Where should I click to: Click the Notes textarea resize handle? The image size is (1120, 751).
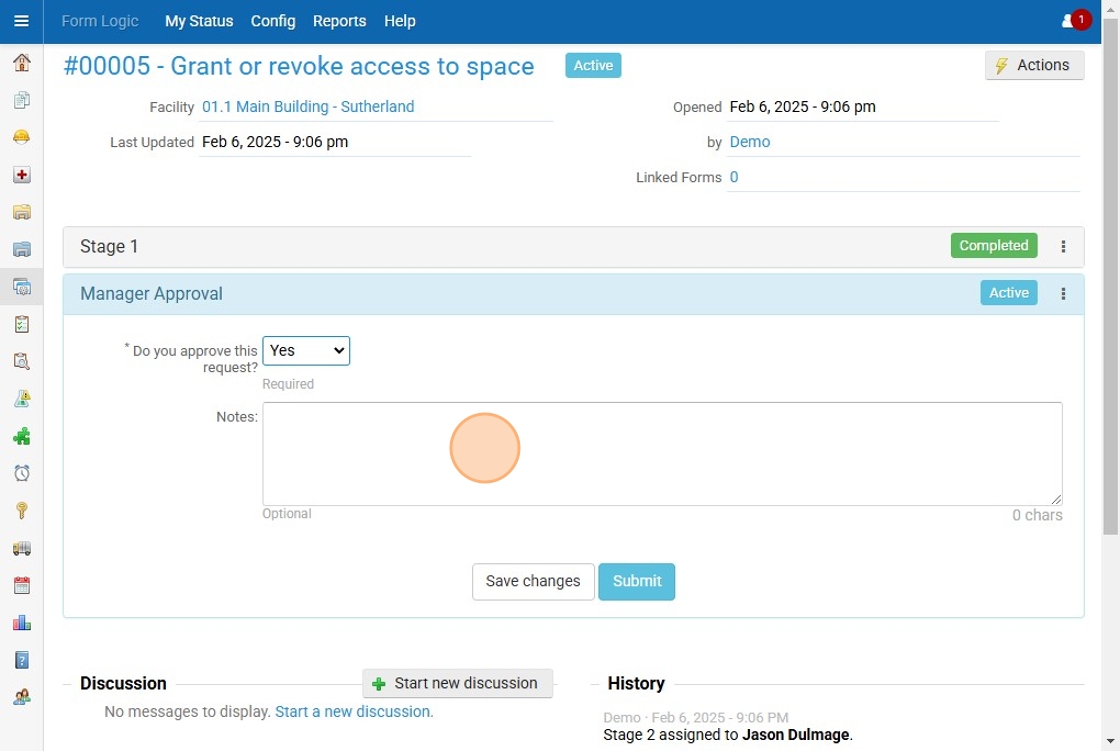tap(1056, 499)
